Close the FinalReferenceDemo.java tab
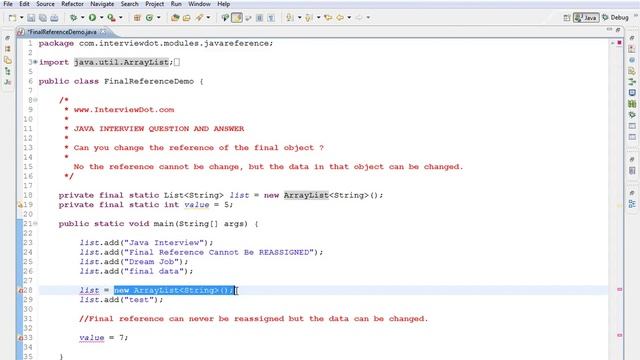640x360 pixels. click(x=103, y=31)
